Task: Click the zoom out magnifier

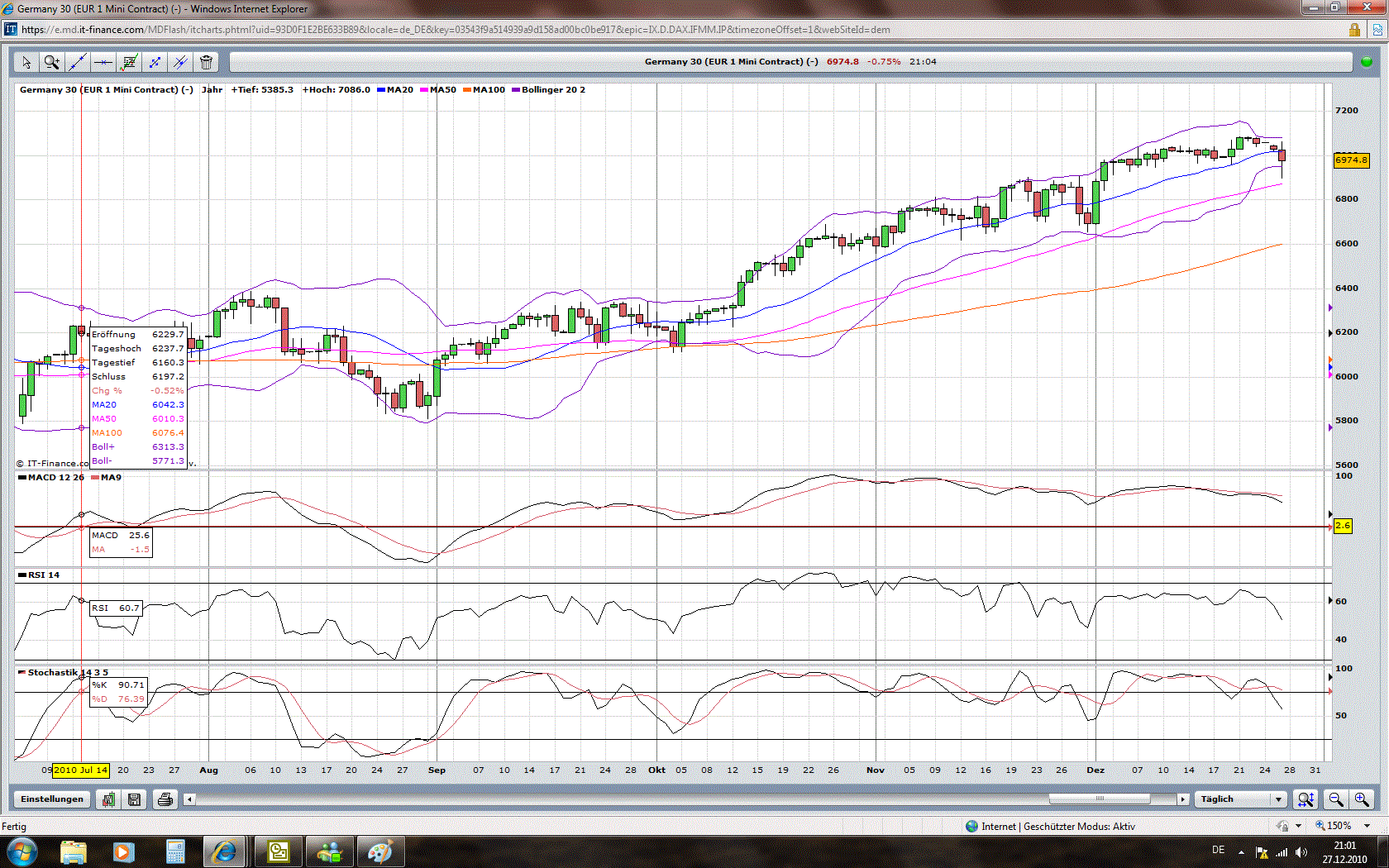Action: click(x=1335, y=799)
